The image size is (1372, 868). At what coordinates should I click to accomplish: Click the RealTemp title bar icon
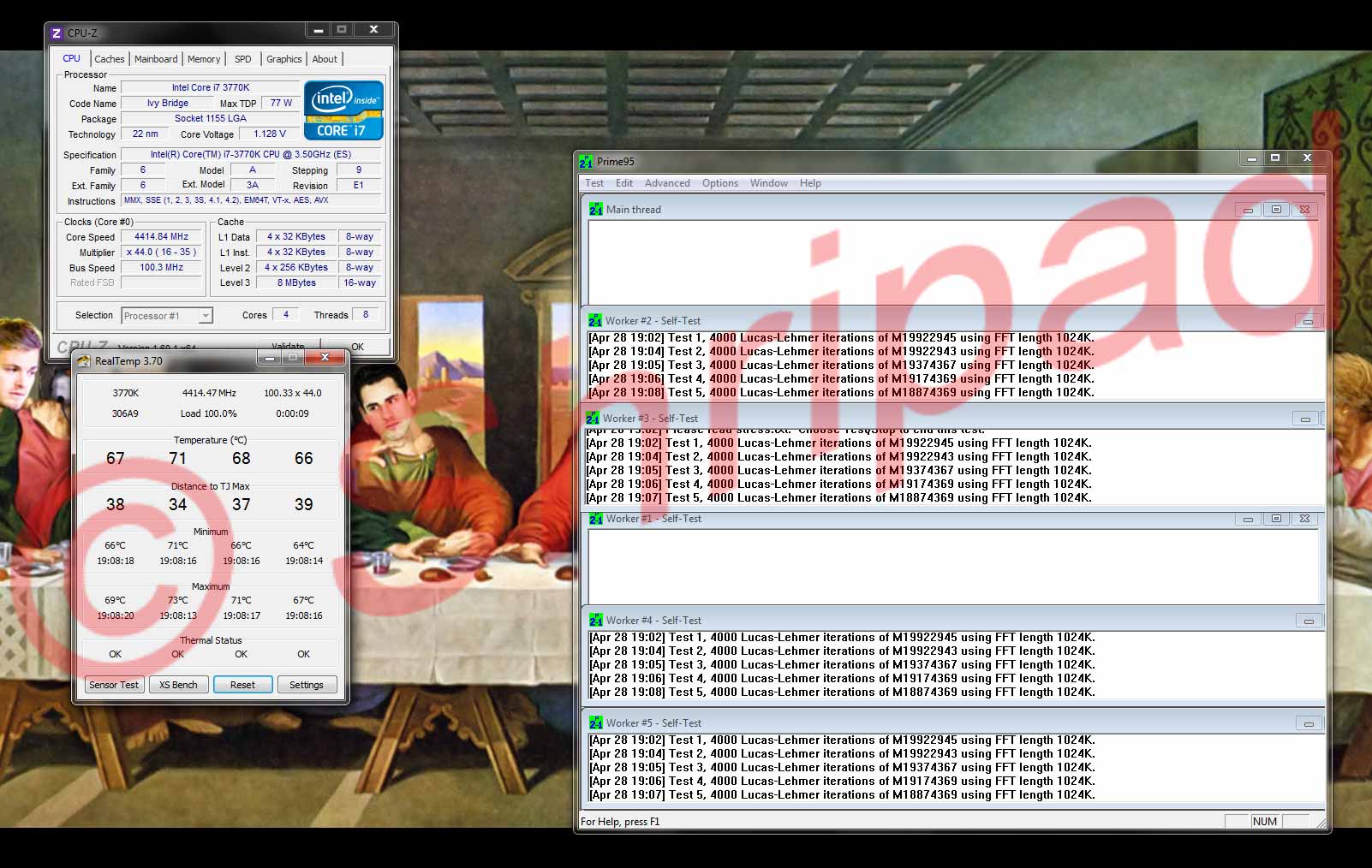pos(83,361)
